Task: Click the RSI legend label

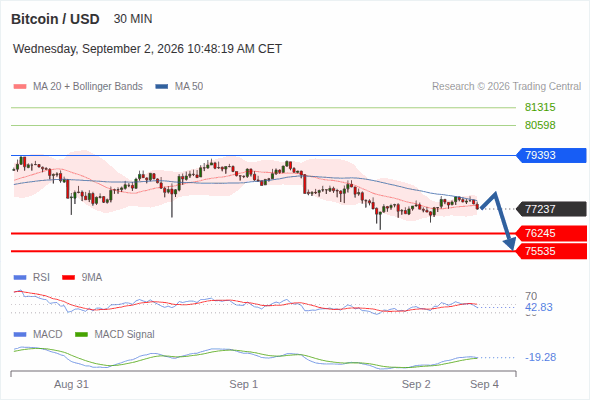Action: pos(41,277)
